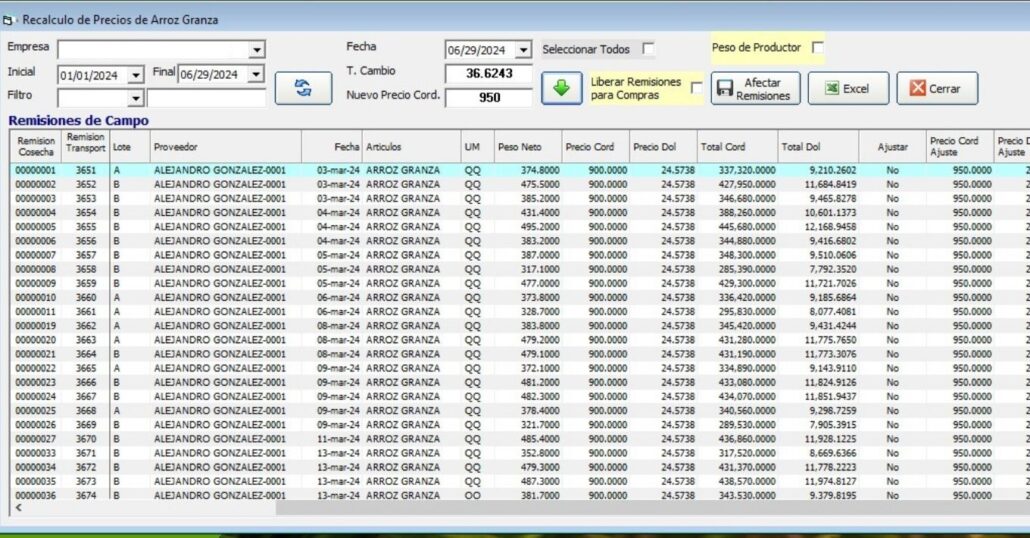Check Liberar Remisiones para Compras
The height and width of the screenshot is (538, 1030).
pos(696,88)
